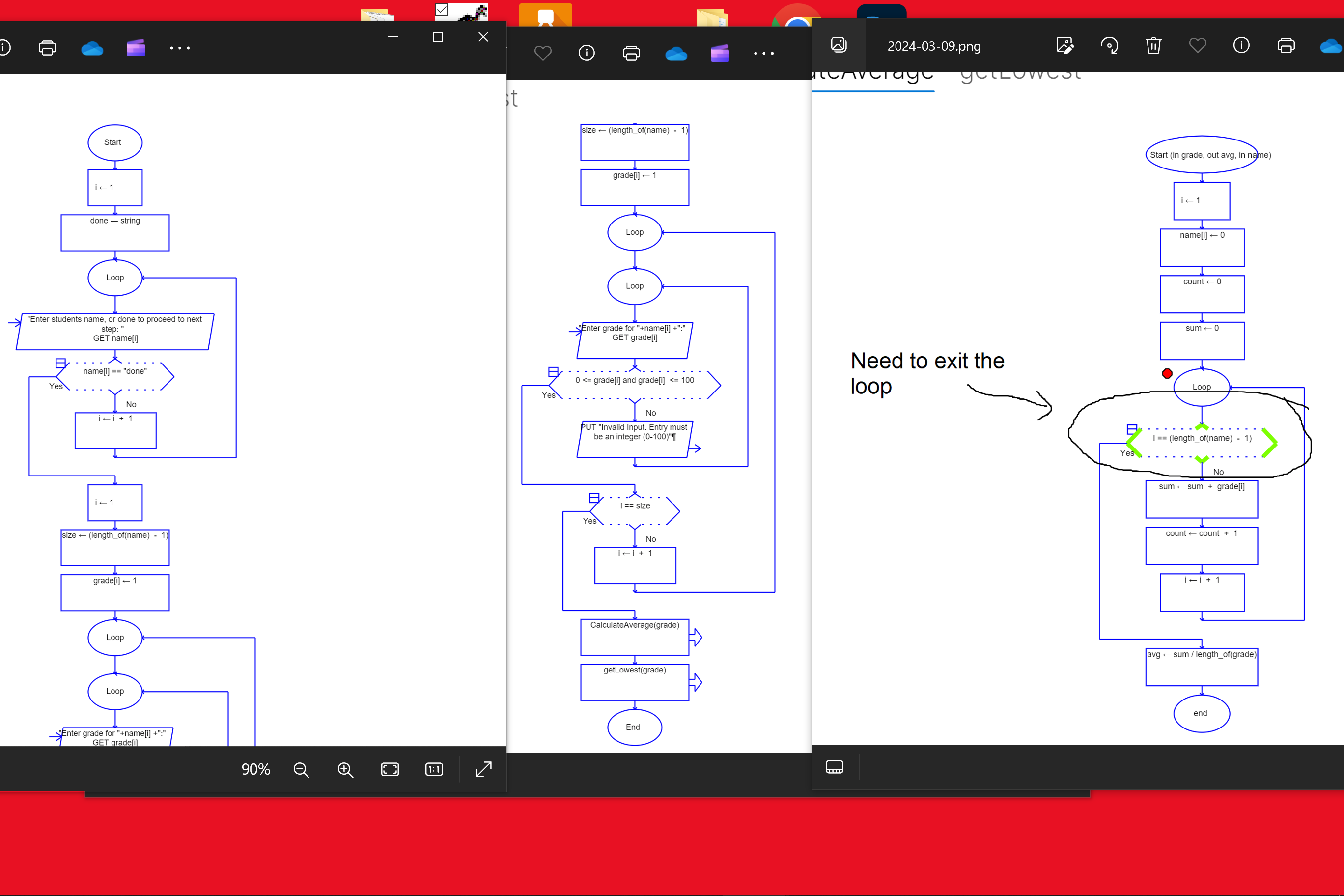Open the See more menu in the left window
Screen dimensions: 1344x896
click(180, 48)
